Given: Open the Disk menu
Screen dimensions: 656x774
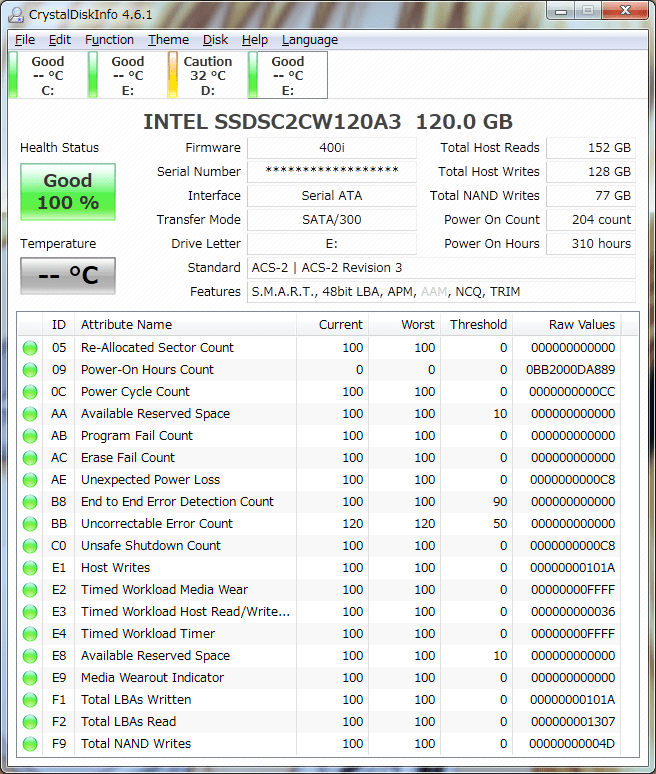Looking at the screenshot, I should pos(215,39).
